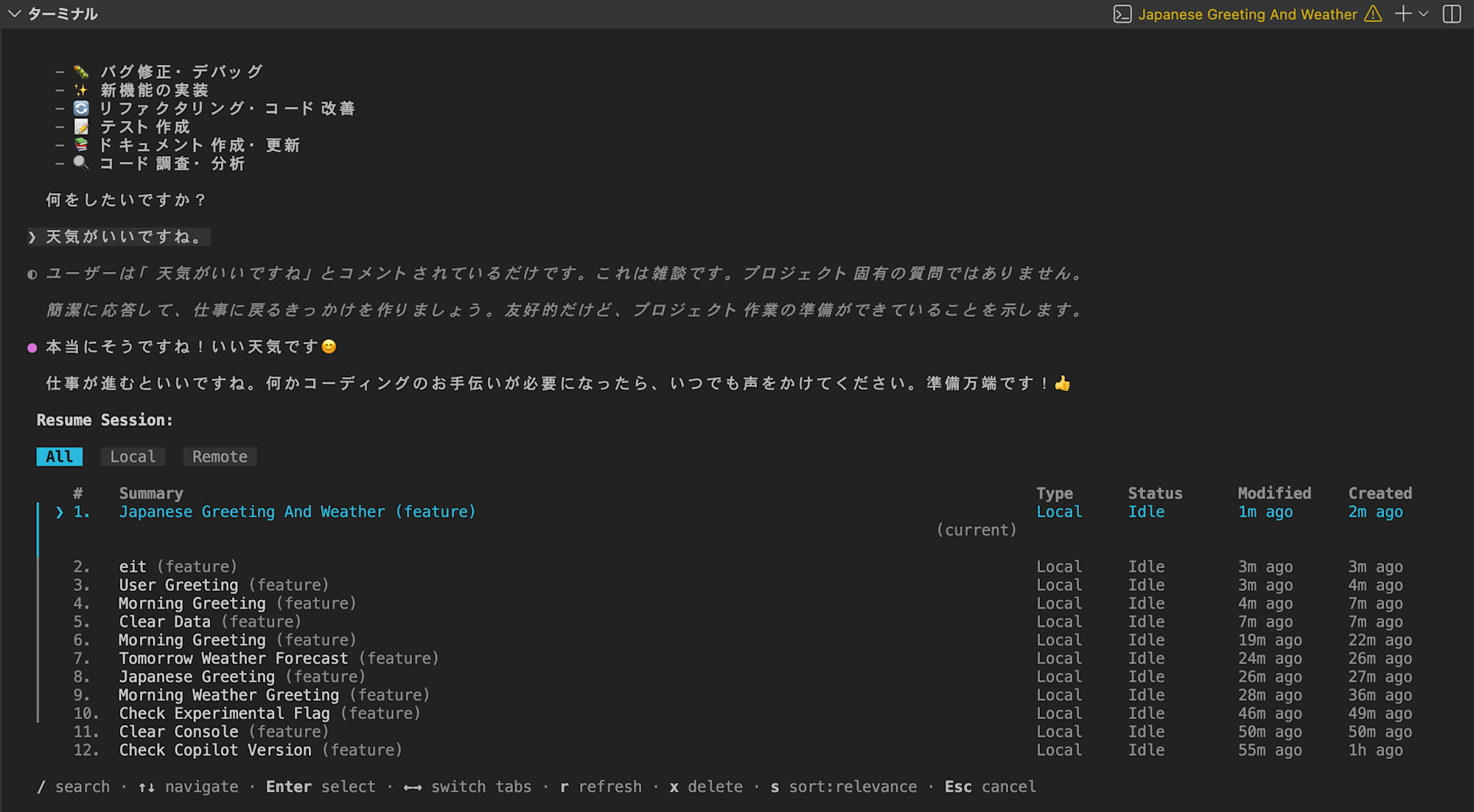Click the half-circle thinking indicator icon
This screenshot has width=1474, height=812.
tap(32, 274)
